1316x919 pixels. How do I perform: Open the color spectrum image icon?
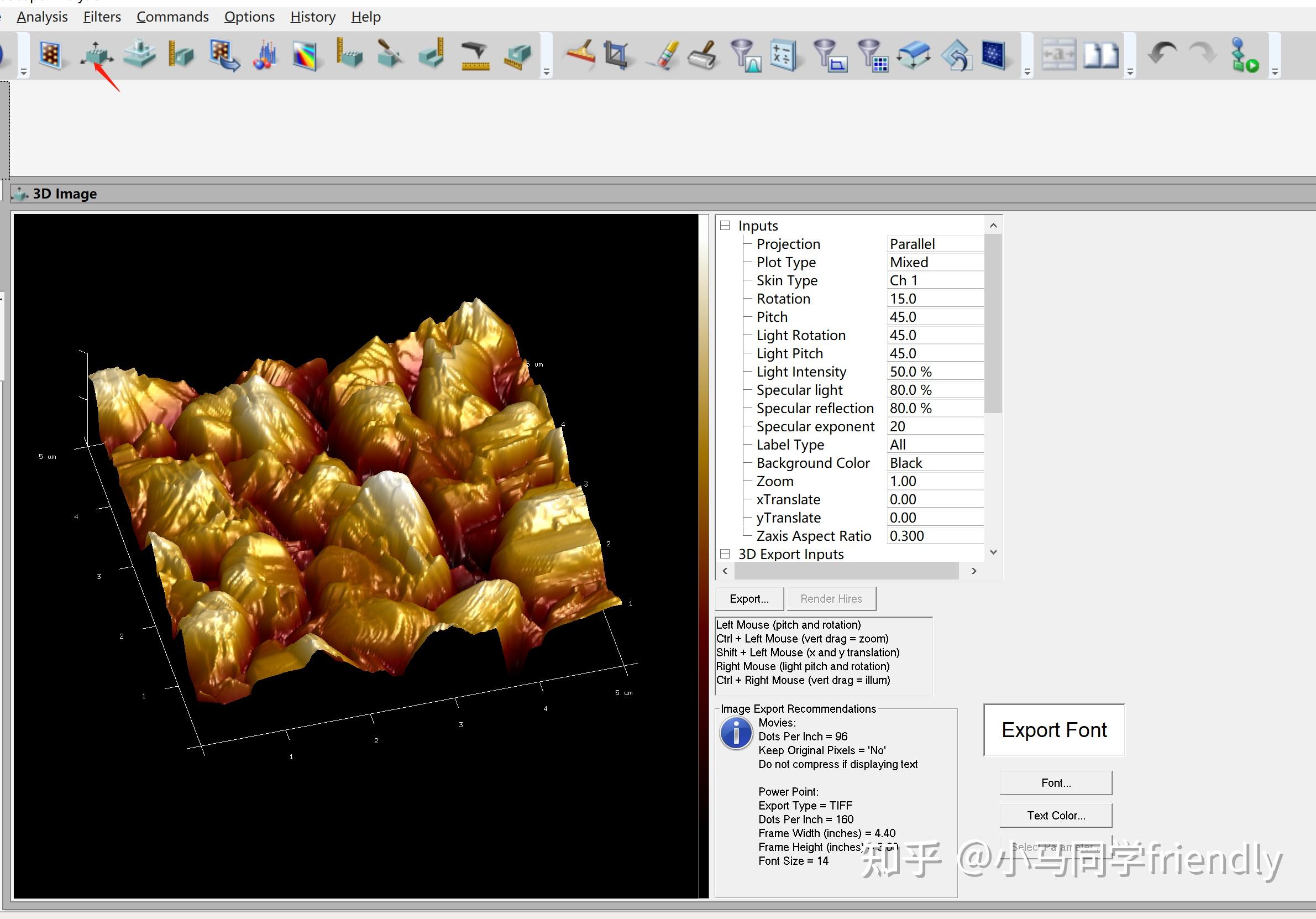click(x=305, y=56)
